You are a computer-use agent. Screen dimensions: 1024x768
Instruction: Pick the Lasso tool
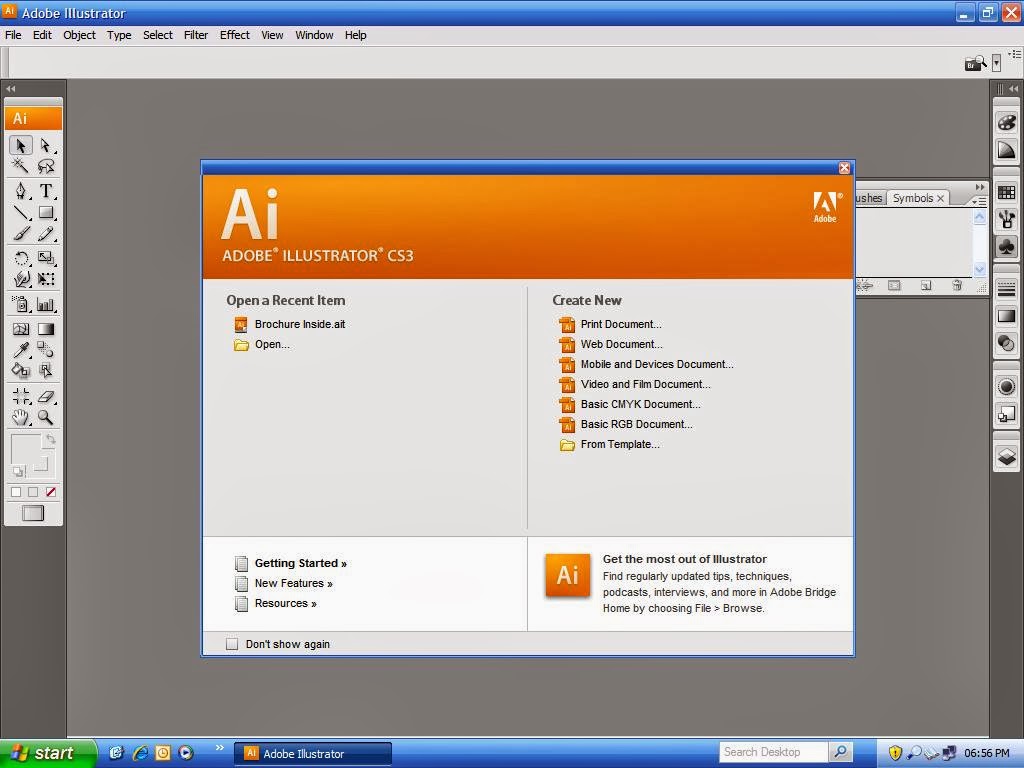tap(46, 166)
